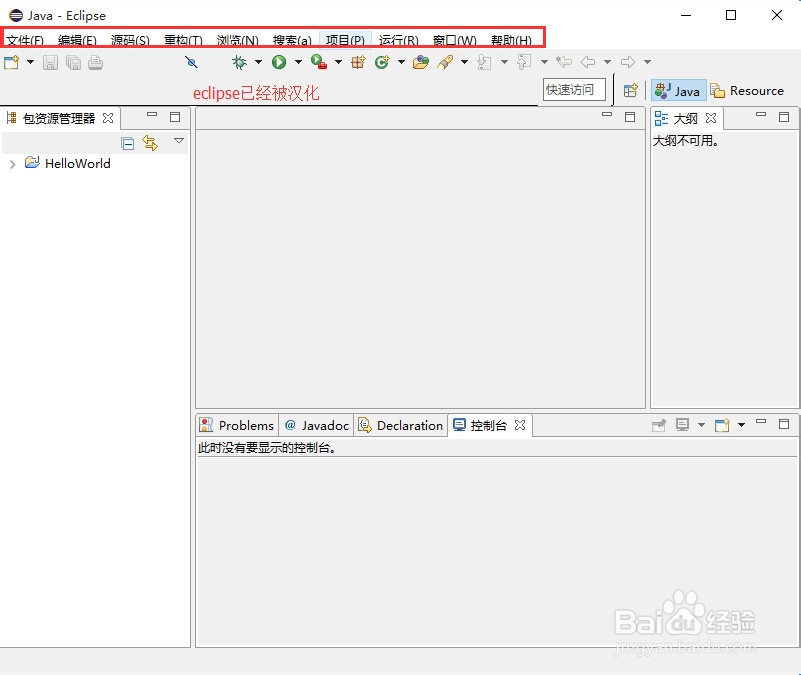801x675 pixels.
Task: Switch to the Declaration tab
Action: (401, 425)
